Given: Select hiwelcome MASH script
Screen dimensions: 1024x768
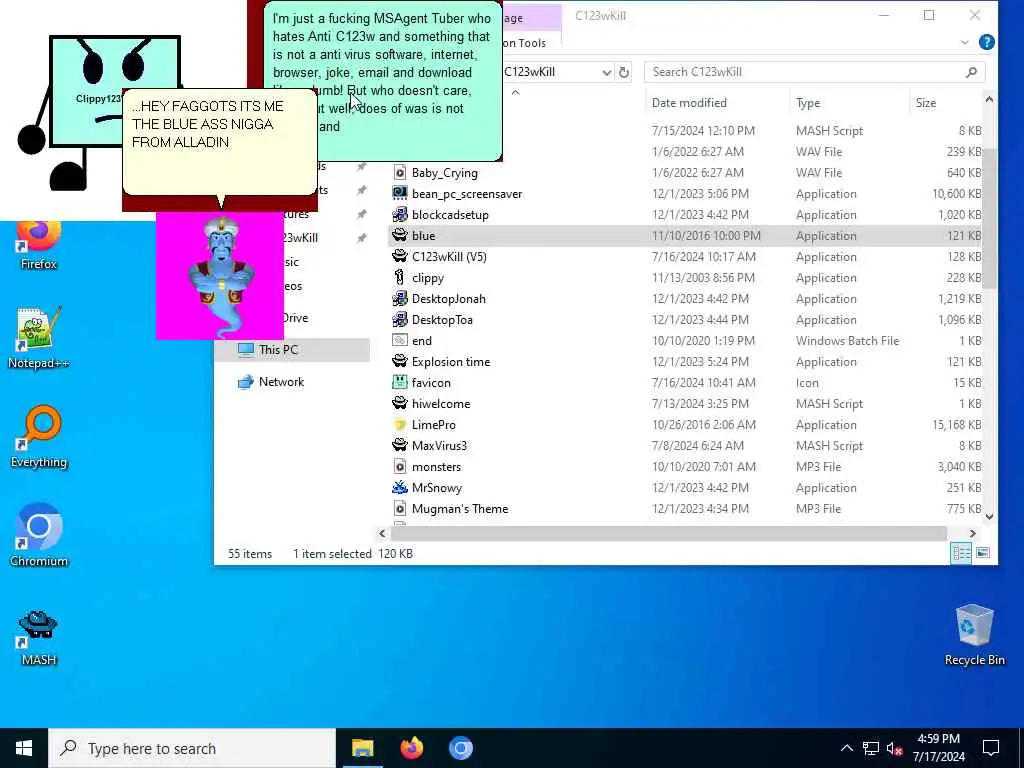Looking at the screenshot, I should (x=441, y=404).
